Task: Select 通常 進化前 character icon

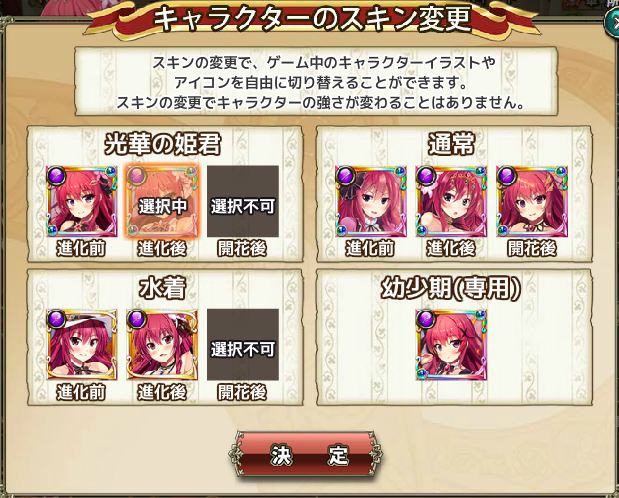Action: pyautogui.click(x=371, y=201)
